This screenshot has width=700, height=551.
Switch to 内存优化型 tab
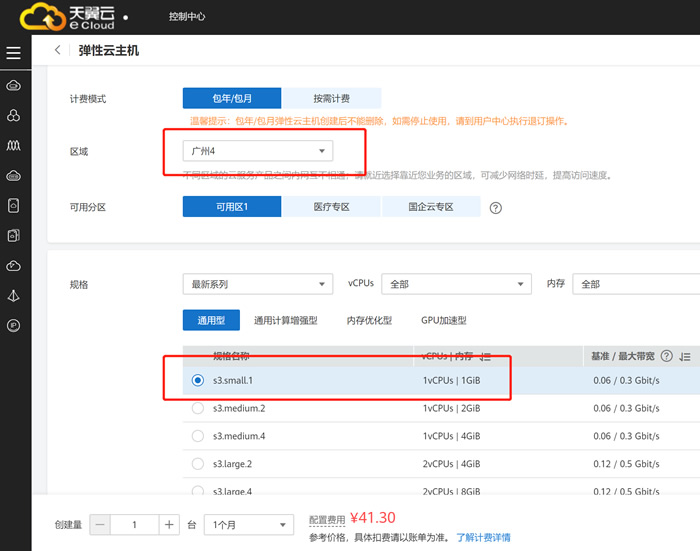click(x=369, y=320)
